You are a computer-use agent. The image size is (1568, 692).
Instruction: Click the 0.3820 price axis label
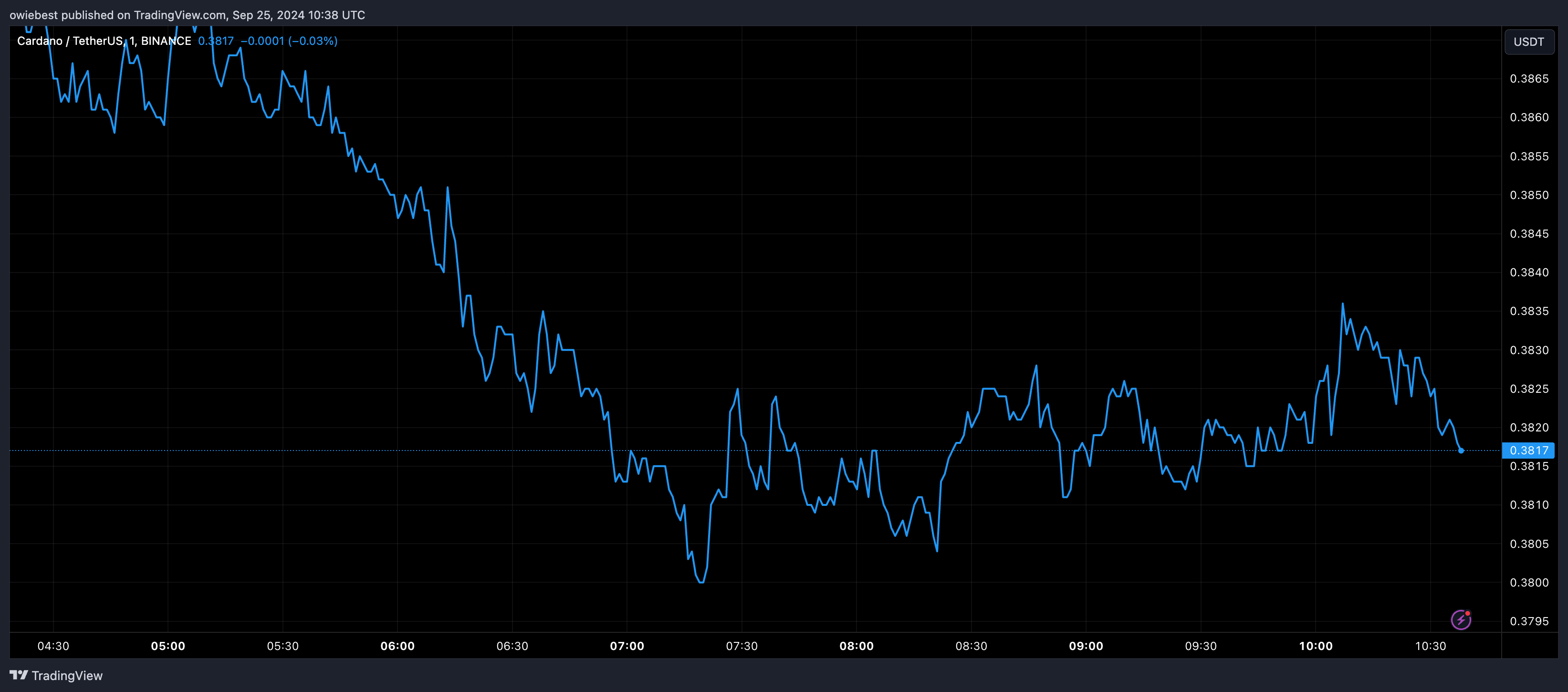pos(1529,427)
